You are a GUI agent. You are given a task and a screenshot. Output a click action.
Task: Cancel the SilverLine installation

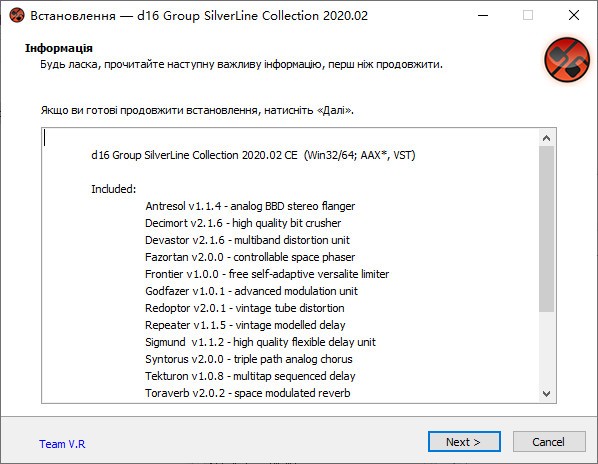click(548, 442)
